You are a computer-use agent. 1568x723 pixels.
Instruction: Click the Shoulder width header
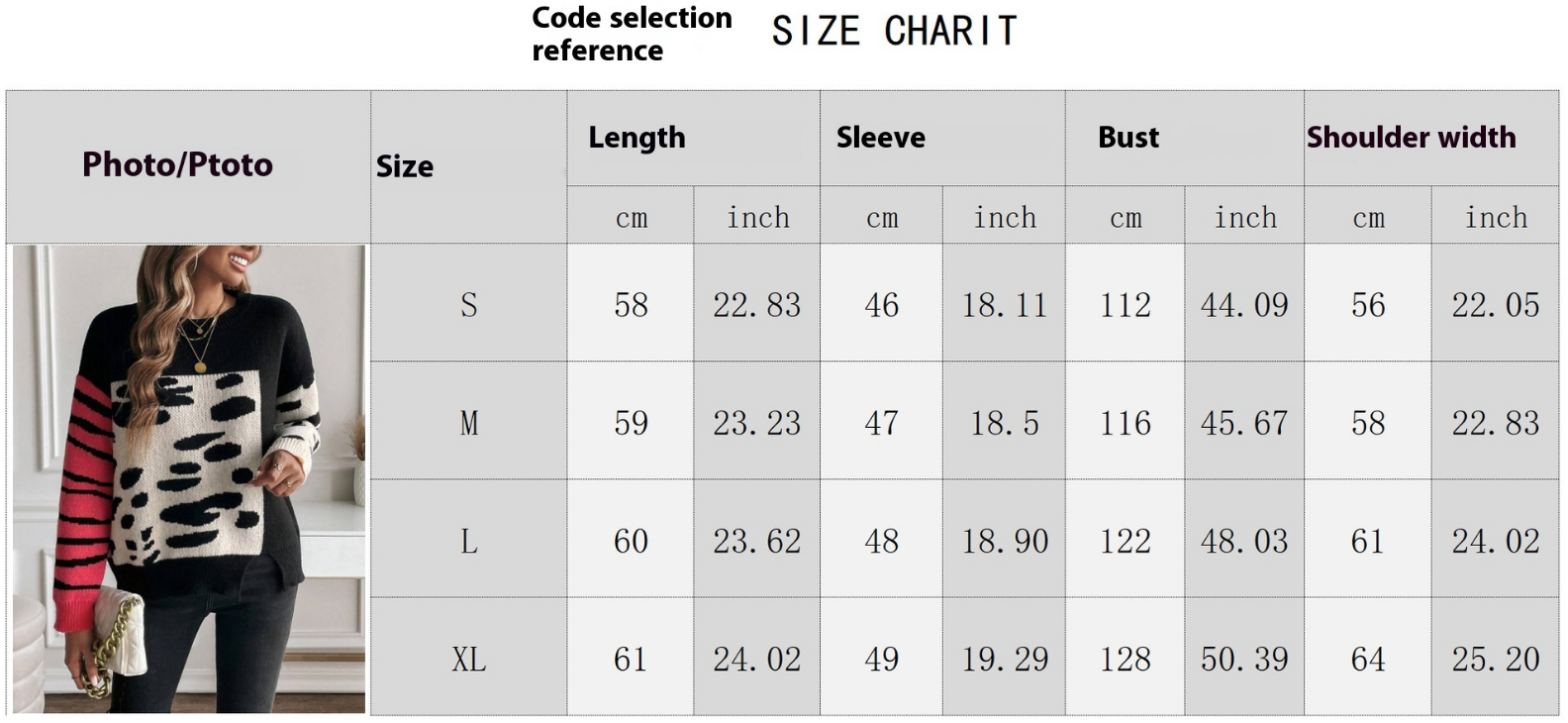click(x=1411, y=138)
